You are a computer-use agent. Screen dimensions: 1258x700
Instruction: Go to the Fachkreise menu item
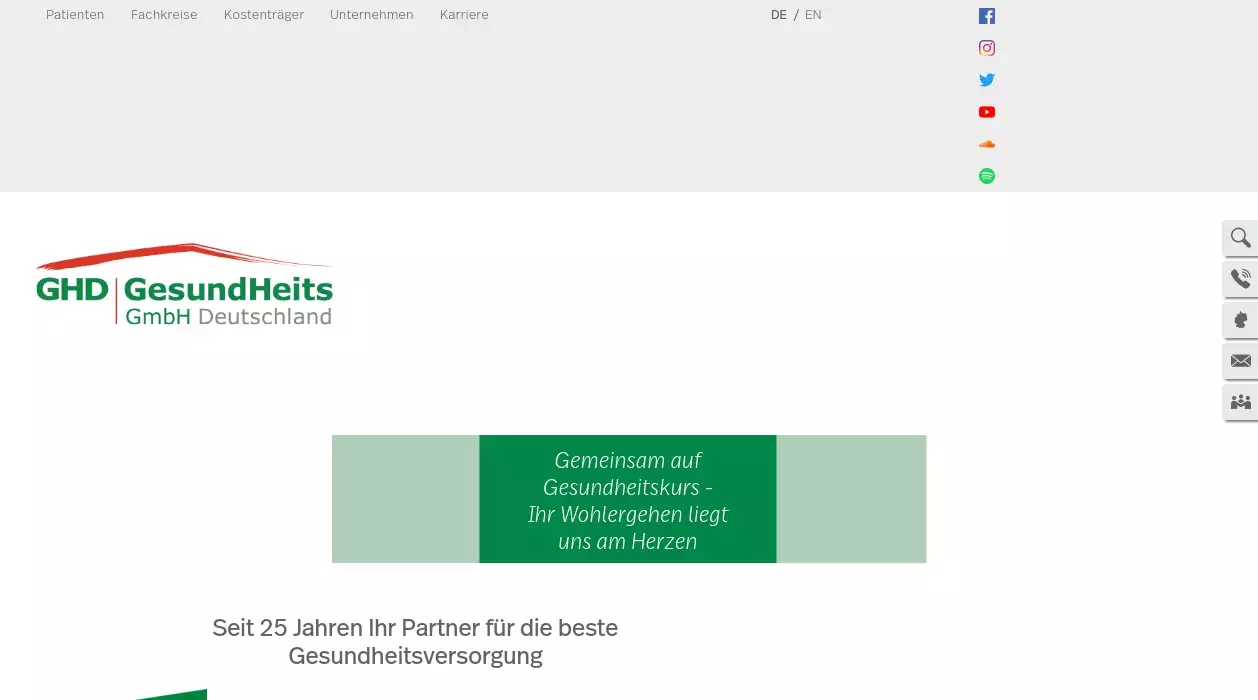164,15
